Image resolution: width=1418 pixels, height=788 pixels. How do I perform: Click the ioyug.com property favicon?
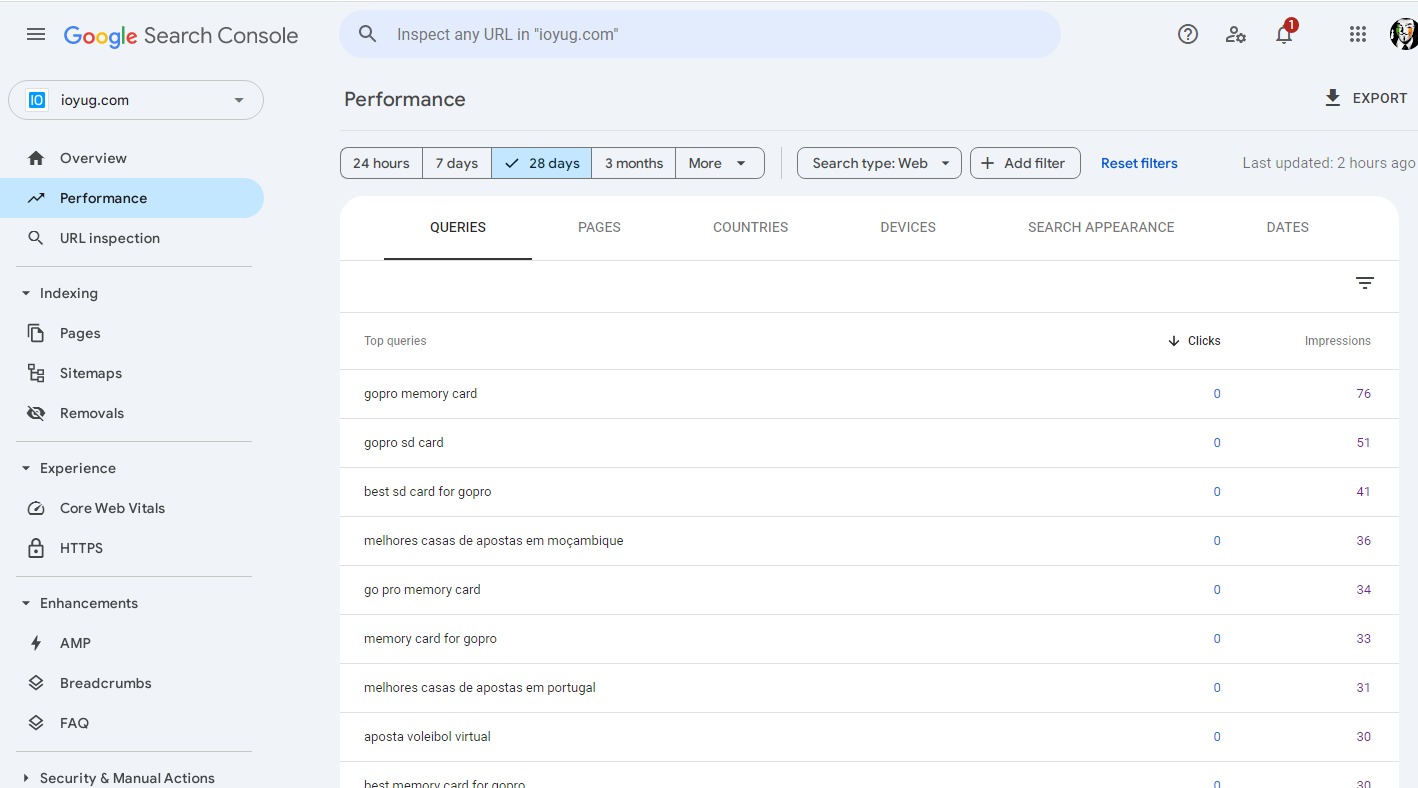[37, 100]
